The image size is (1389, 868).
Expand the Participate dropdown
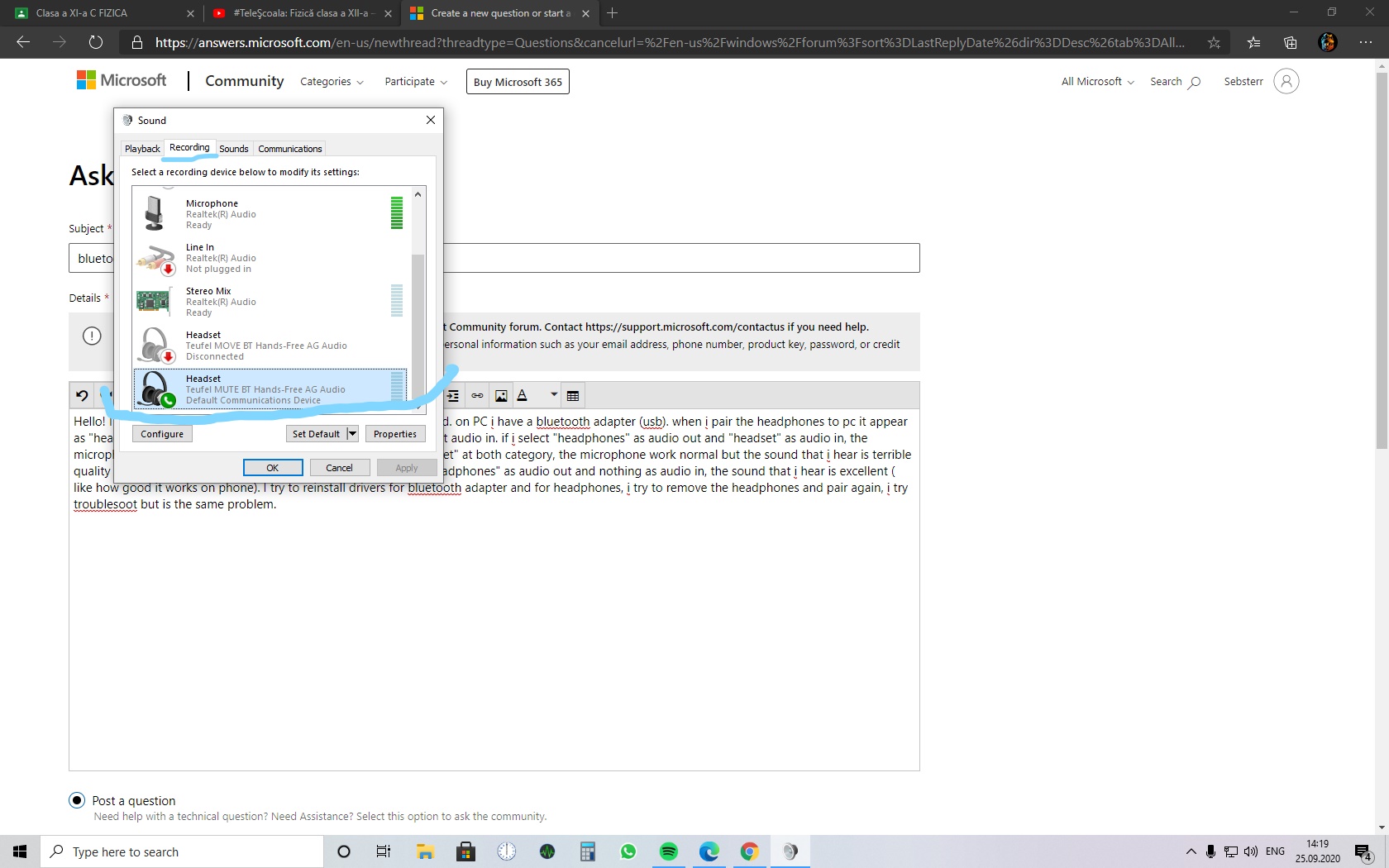pyautogui.click(x=416, y=82)
